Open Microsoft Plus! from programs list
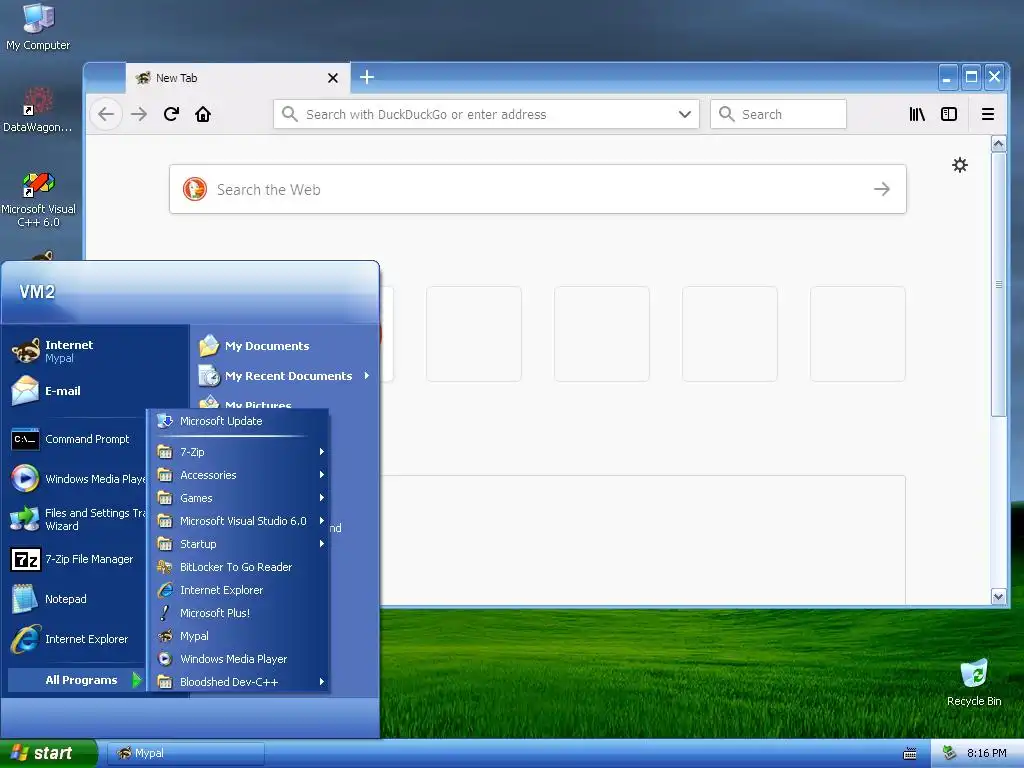This screenshot has height=768, width=1024. 239,613
